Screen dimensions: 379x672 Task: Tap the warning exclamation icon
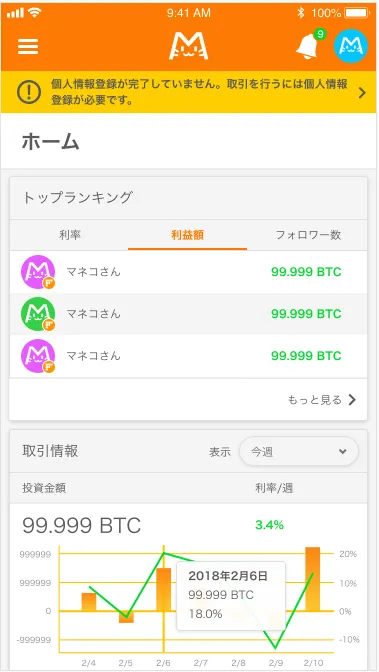(x=29, y=92)
